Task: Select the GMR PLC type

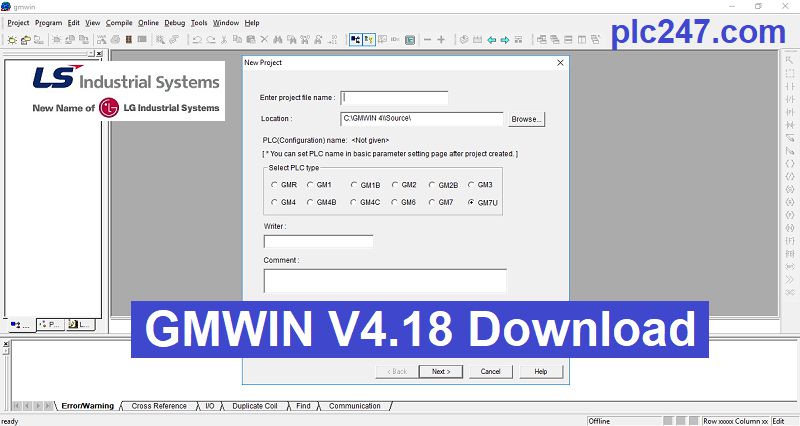Action: [284, 185]
